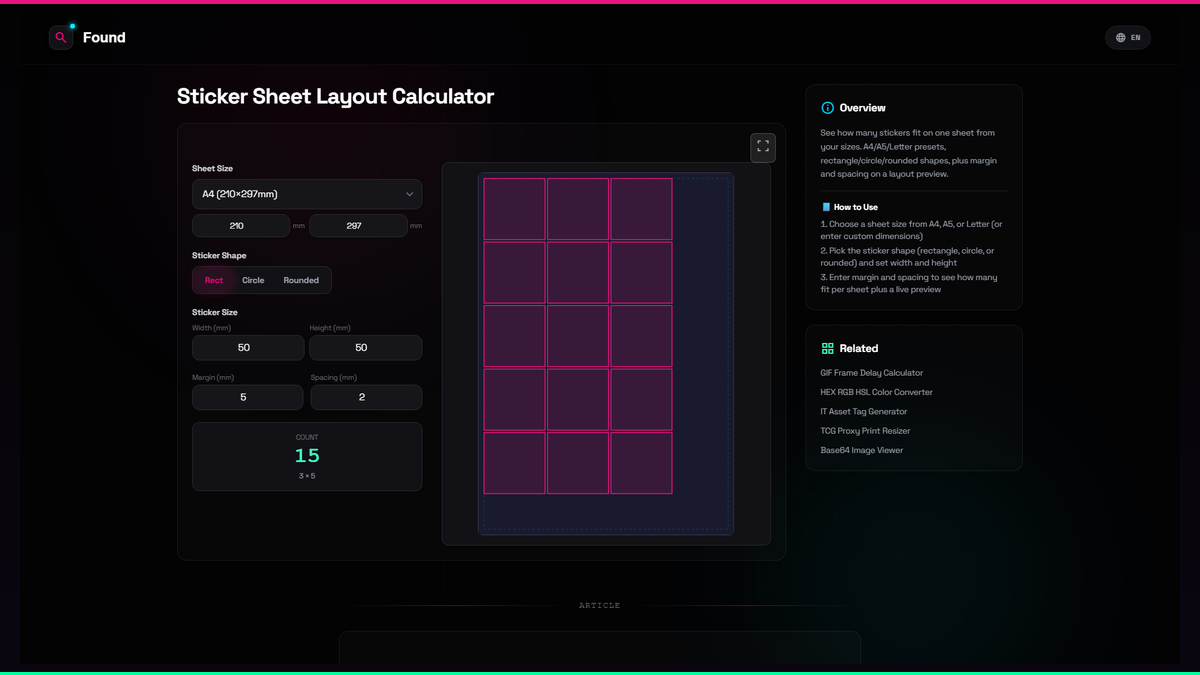Click the Spacing (mm) field

tap(366, 397)
